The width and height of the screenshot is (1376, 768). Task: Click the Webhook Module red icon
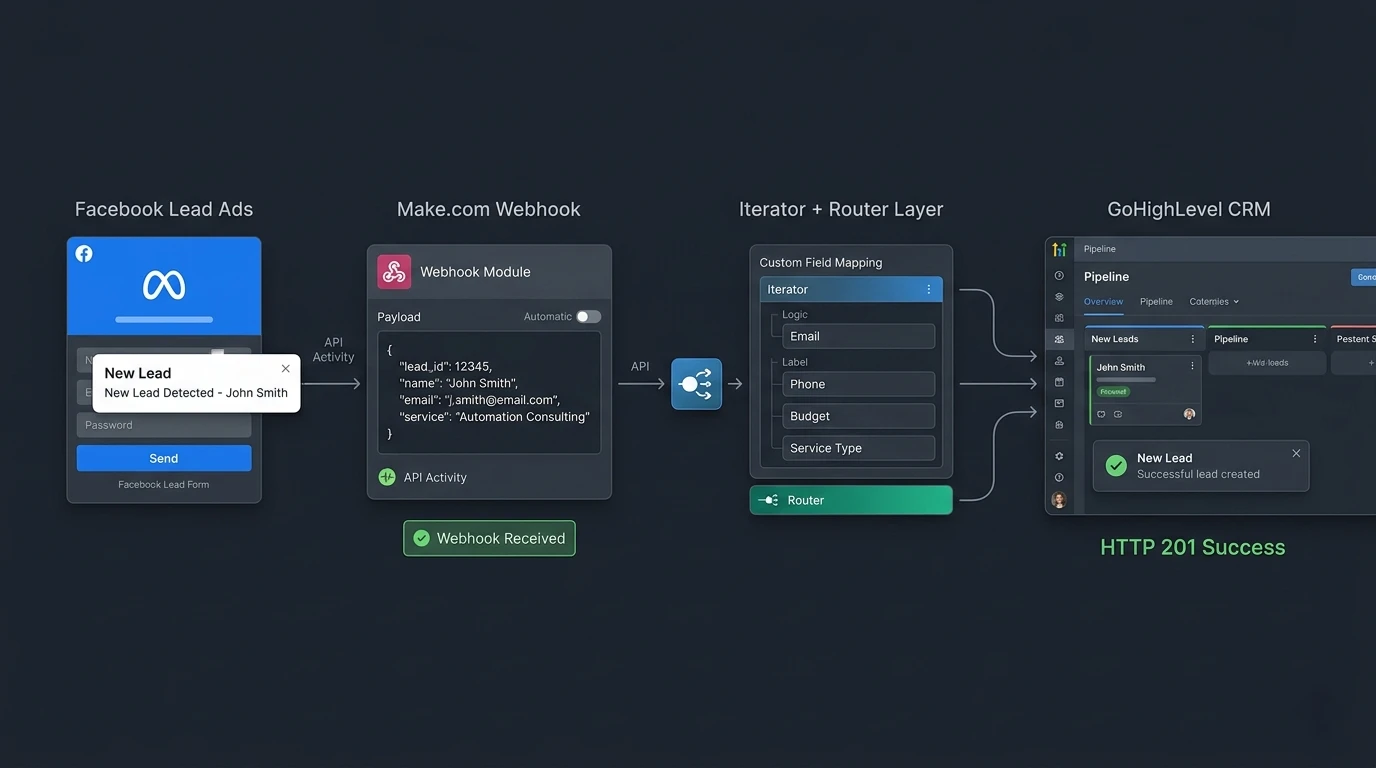pos(394,272)
